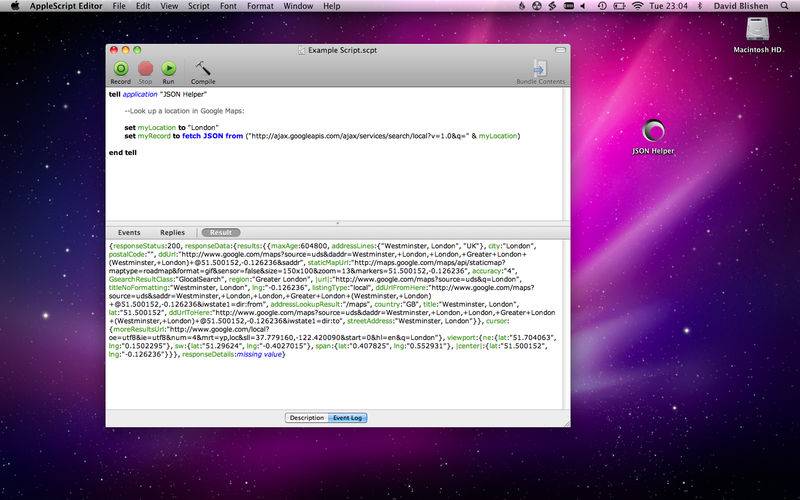Select the Macintosh HD desktop icon
Viewport: 800px width, 500px height.
(x=757, y=35)
